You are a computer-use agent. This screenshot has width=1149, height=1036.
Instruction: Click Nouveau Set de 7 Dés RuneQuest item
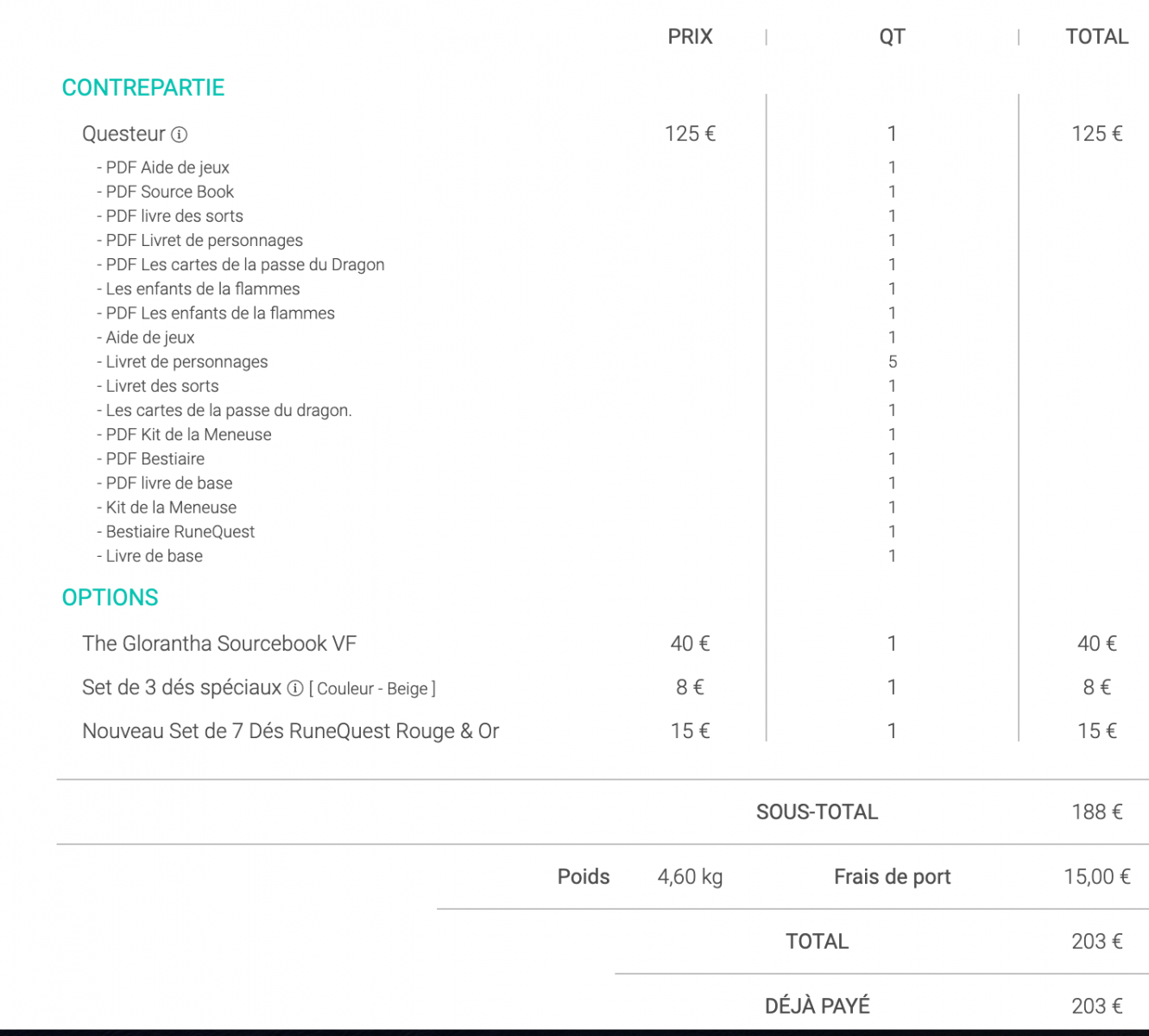(291, 731)
